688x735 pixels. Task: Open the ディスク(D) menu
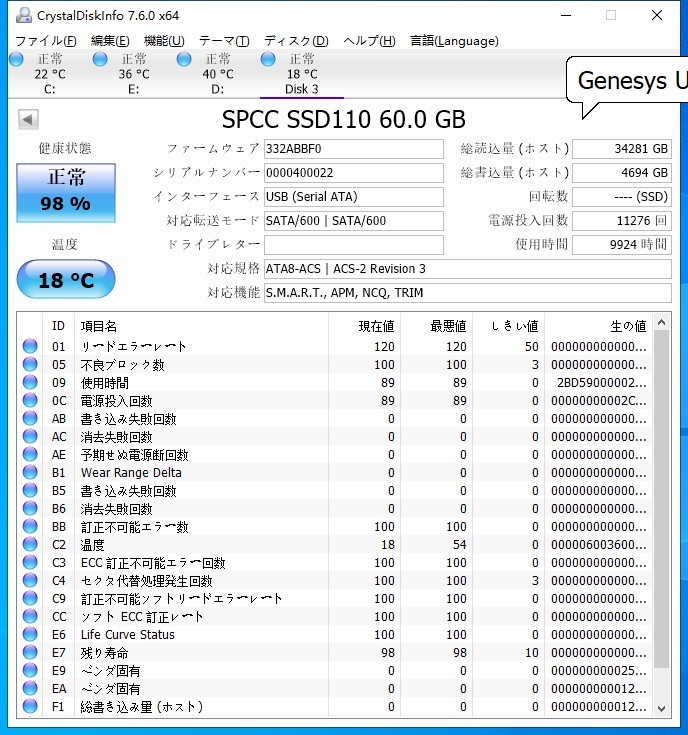click(296, 41)
